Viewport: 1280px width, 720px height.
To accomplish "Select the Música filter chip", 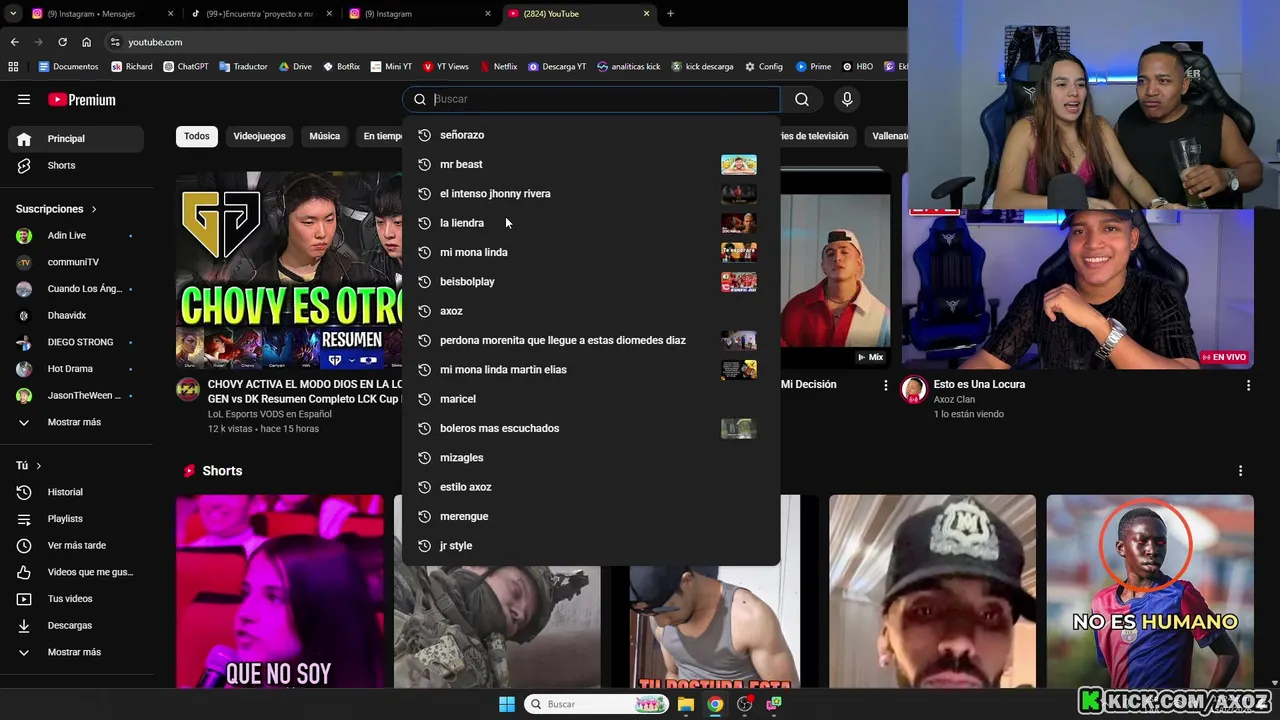I will click(x=324, y=136).
